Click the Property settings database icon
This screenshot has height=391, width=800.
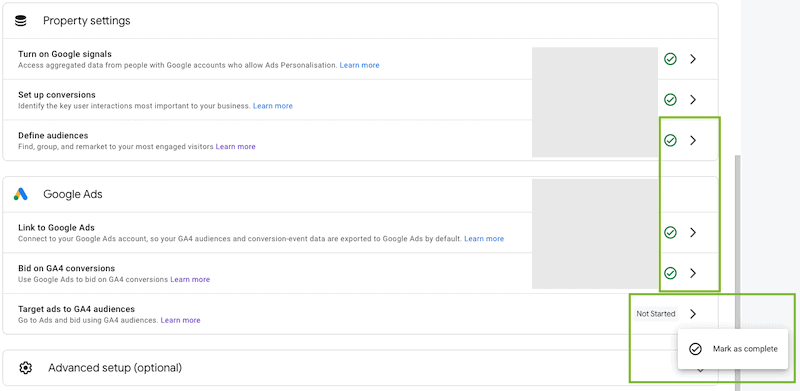coord(20,21)
